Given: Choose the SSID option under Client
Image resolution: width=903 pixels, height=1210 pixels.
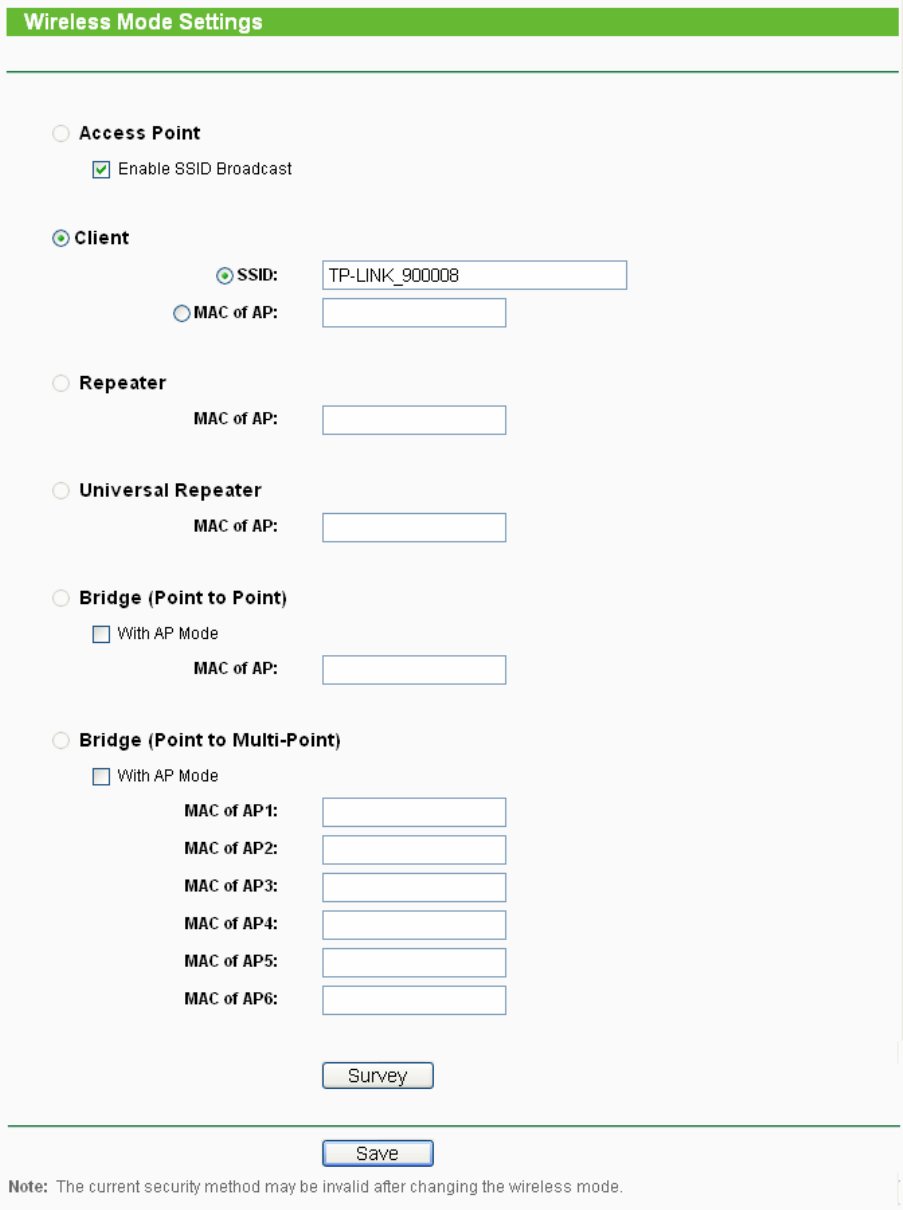Looking at the screenshot, I should 225,275.
